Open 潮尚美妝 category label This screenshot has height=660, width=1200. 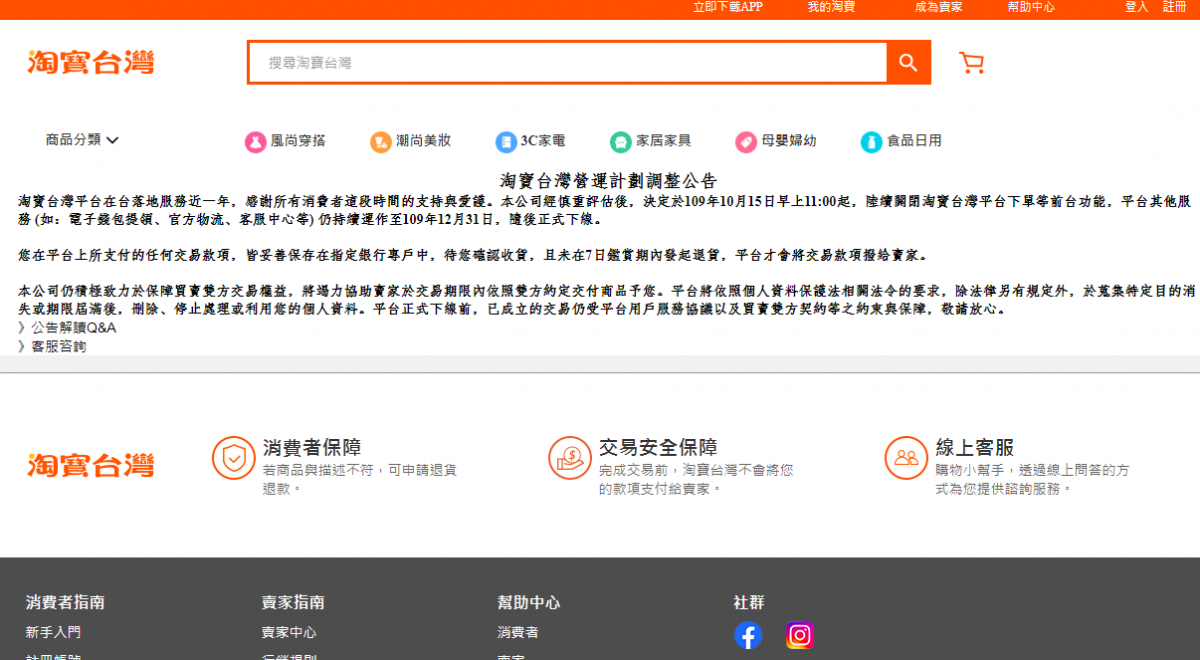(x=423, y=141)
